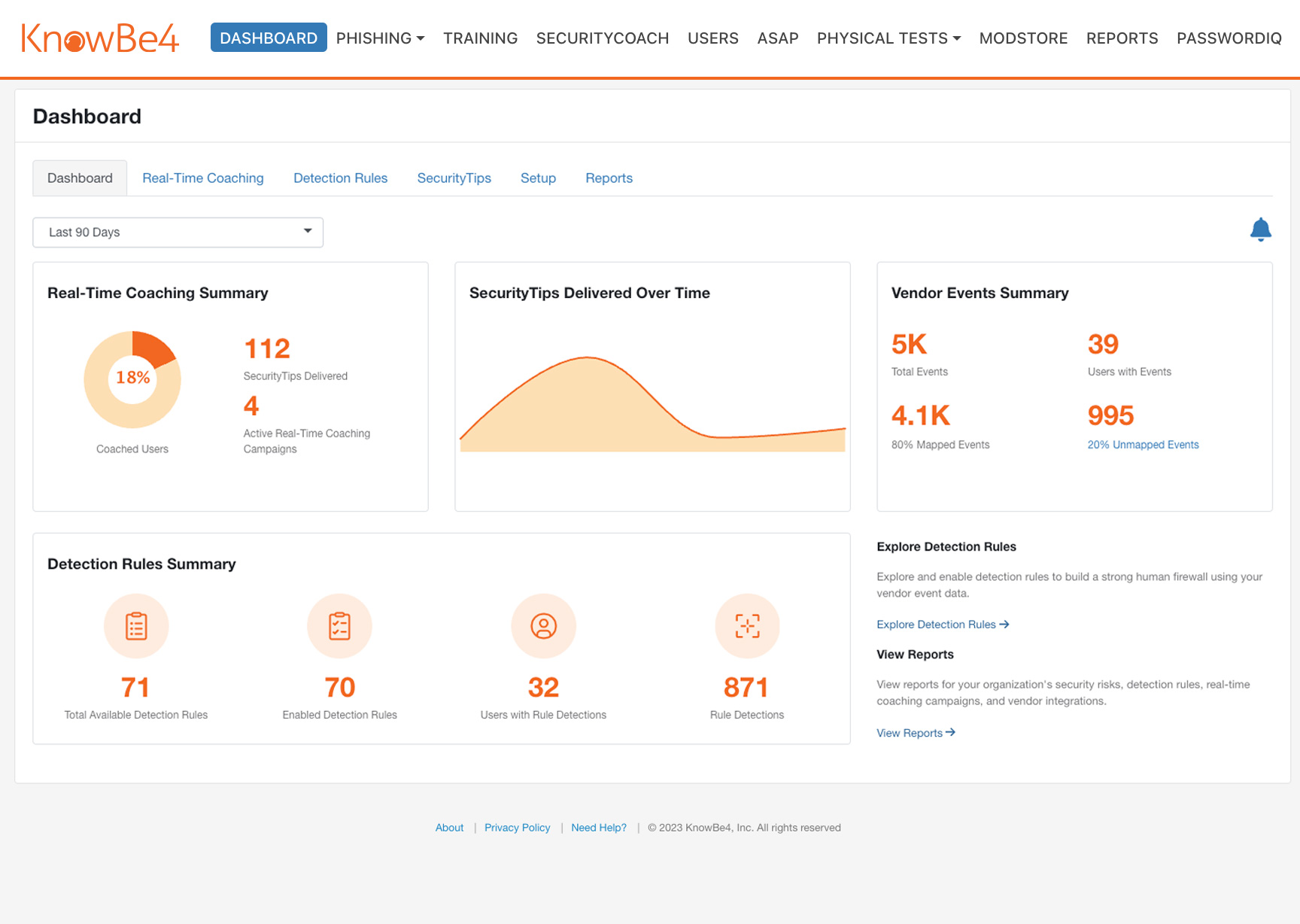Click the Rule Detections target icon
This screenshot has height=924, width=1300.
746,625
